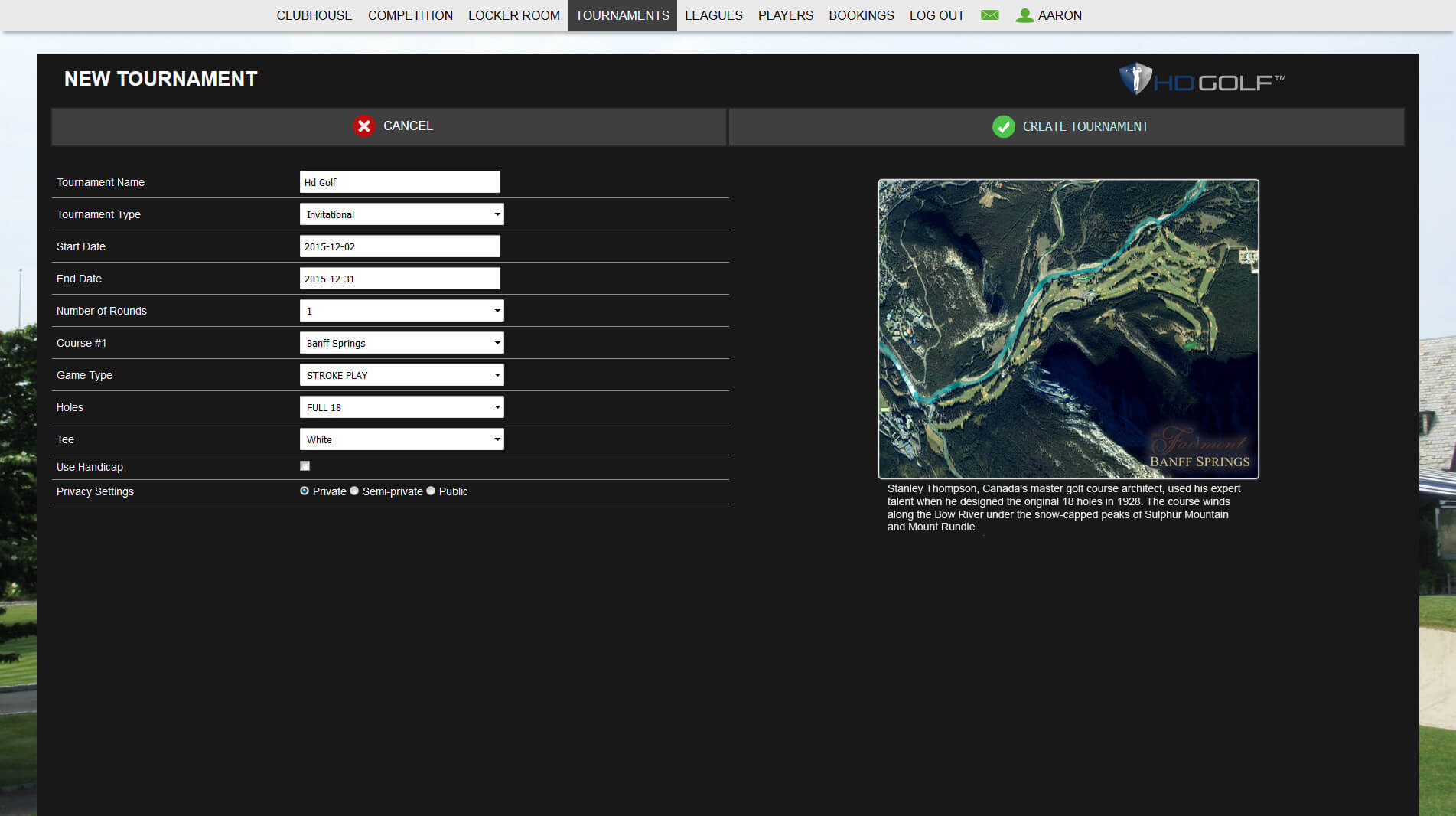The width and height of the screenshot is (1456, 816).
Task: Open the Tee color dropdown
Action: pyautogui.click(x=401, y=439)
